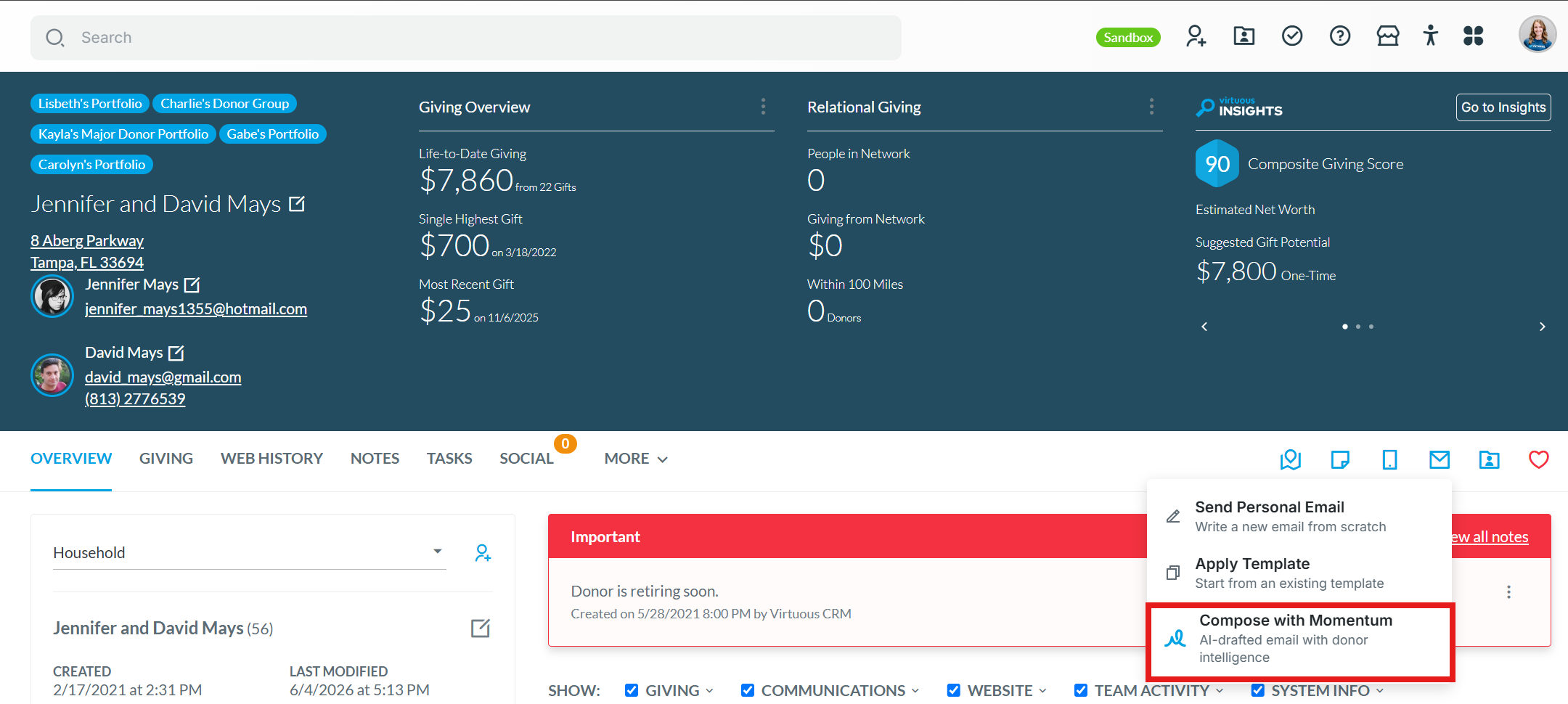The height and width of the screenshot is (704, 1568).
Task: Click the add note action icon
Action: click(x=1340, y=459)
